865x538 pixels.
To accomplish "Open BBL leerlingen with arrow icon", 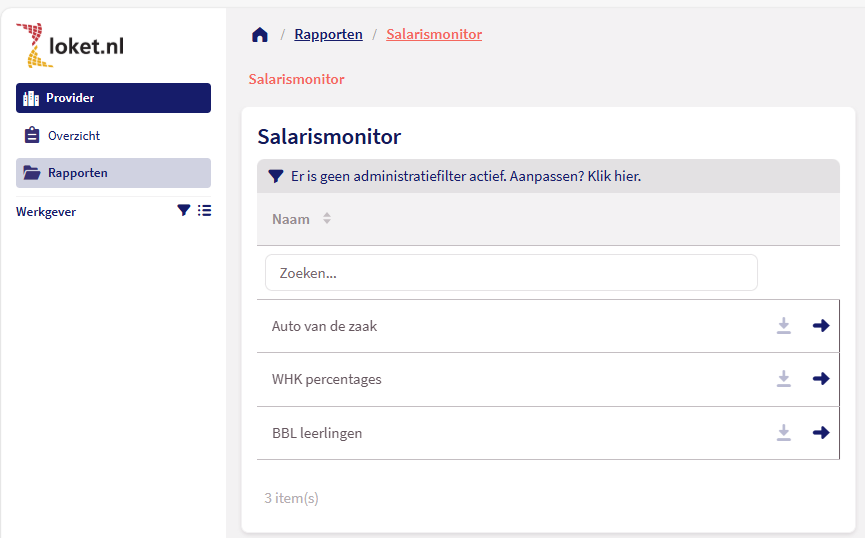I will 821,433.
